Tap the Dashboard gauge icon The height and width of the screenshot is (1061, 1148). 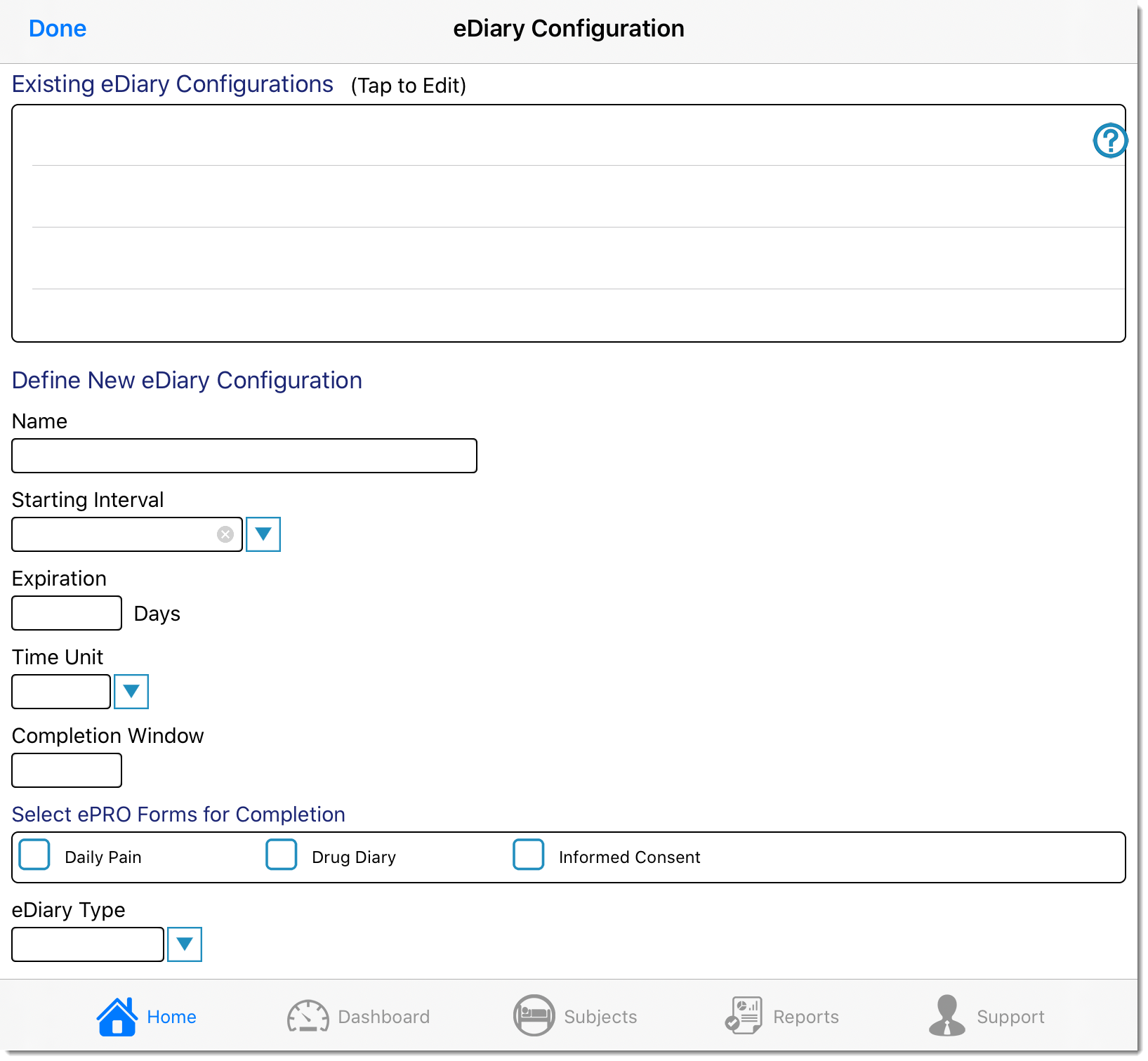coord(308,1016)
